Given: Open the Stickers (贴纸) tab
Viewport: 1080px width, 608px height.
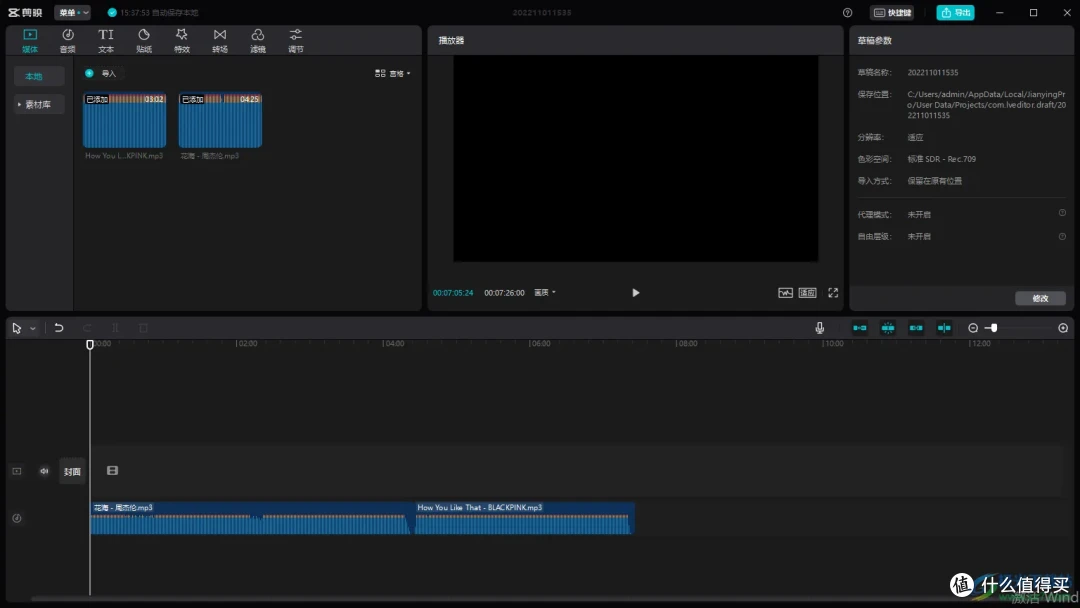Looking at the screenshot, I should [144, 41].
